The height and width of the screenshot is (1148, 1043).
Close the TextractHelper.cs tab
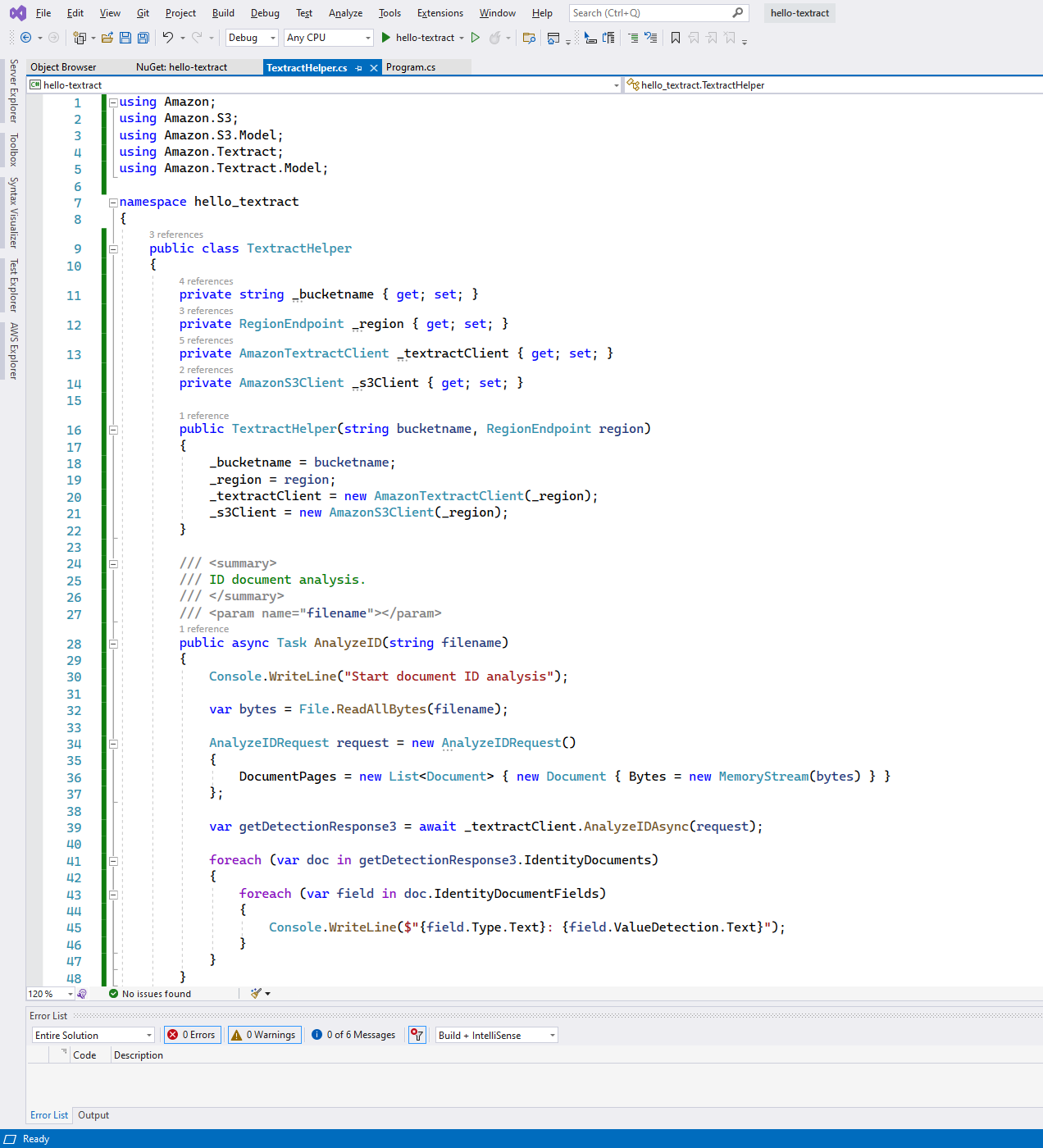coord(374,68)
